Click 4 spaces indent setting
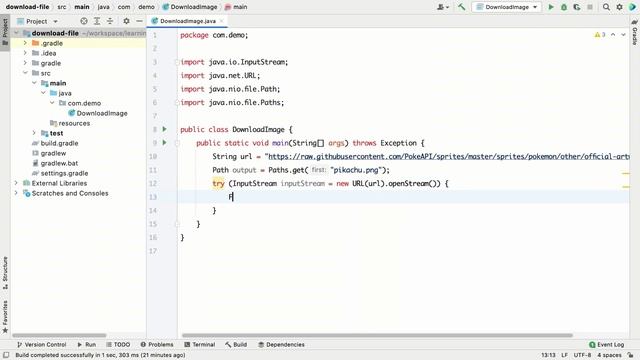This screenshot has width=640, height=360. tap(609, 355)
